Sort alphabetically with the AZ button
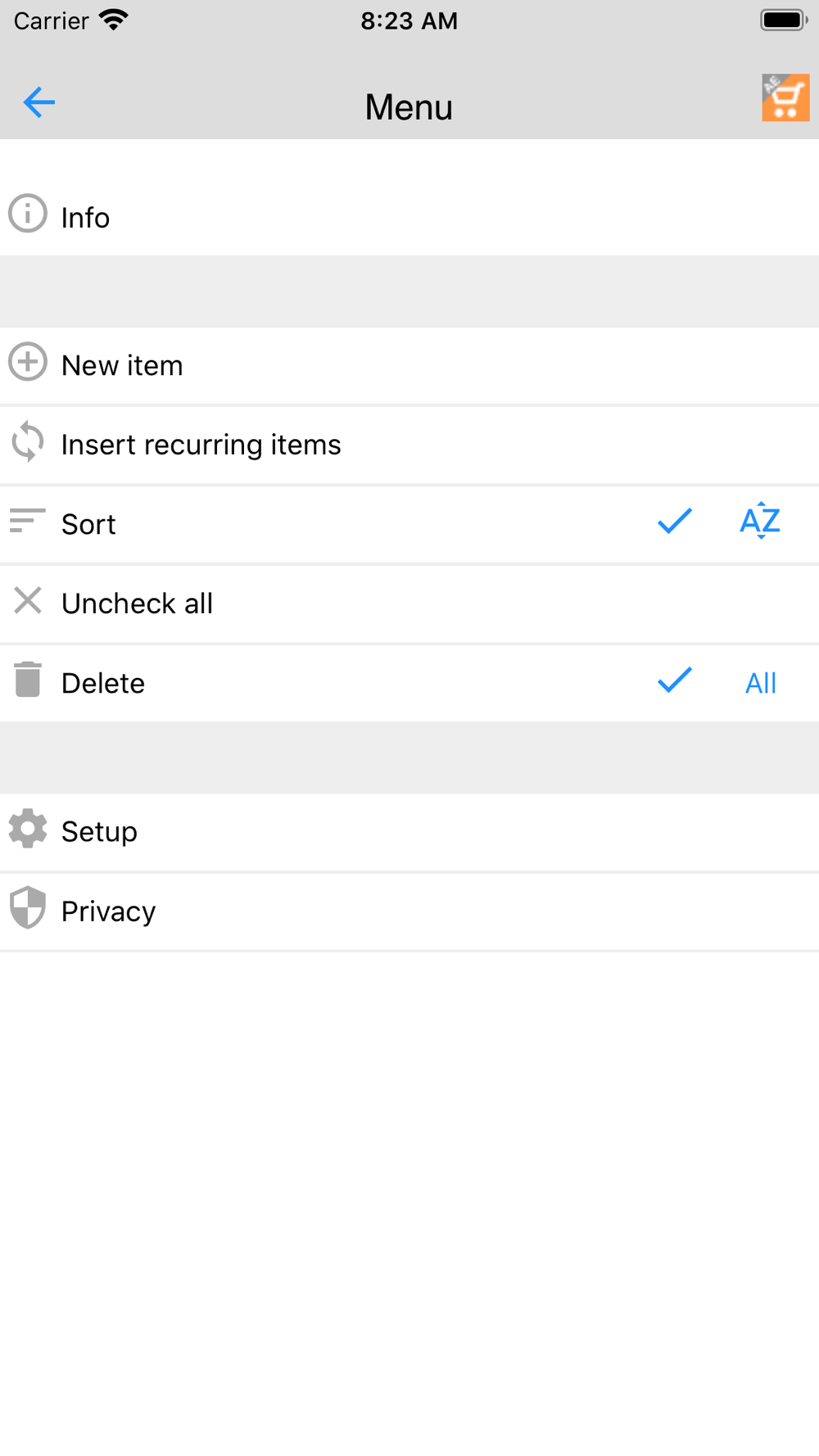This screenshot has width=819, height=1456. tap(760, 521)
